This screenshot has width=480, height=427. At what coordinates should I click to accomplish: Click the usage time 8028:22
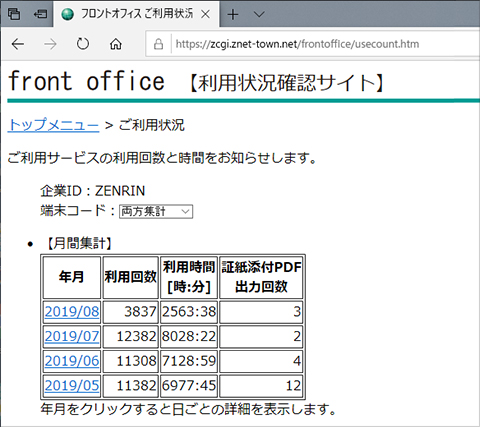click(x=189, y=337)
